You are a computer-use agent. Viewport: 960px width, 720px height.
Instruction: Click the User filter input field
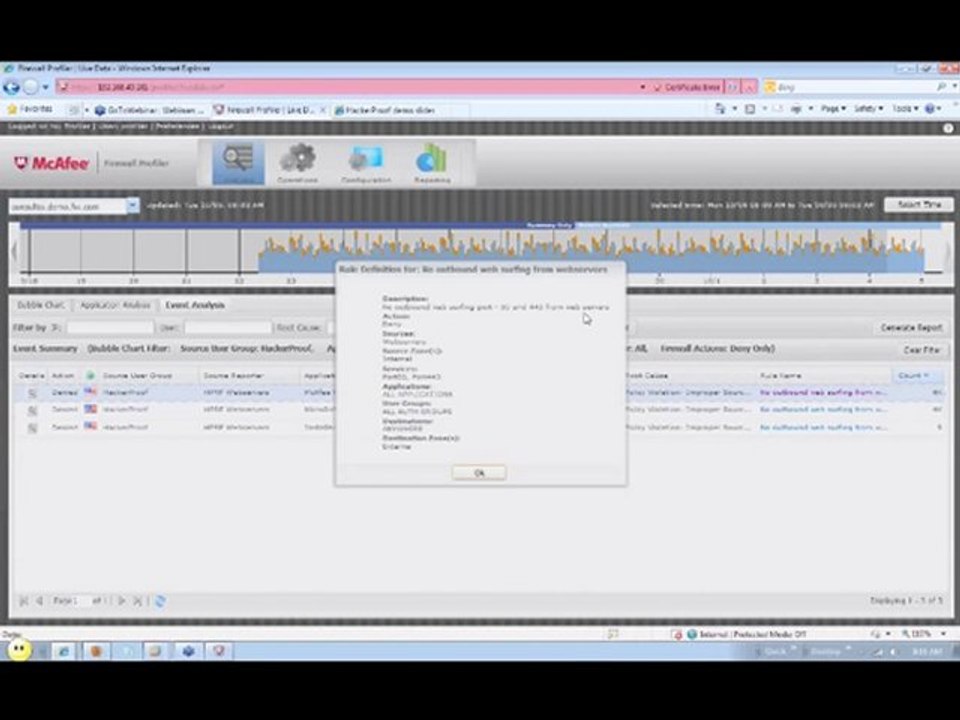pos(227,328)
